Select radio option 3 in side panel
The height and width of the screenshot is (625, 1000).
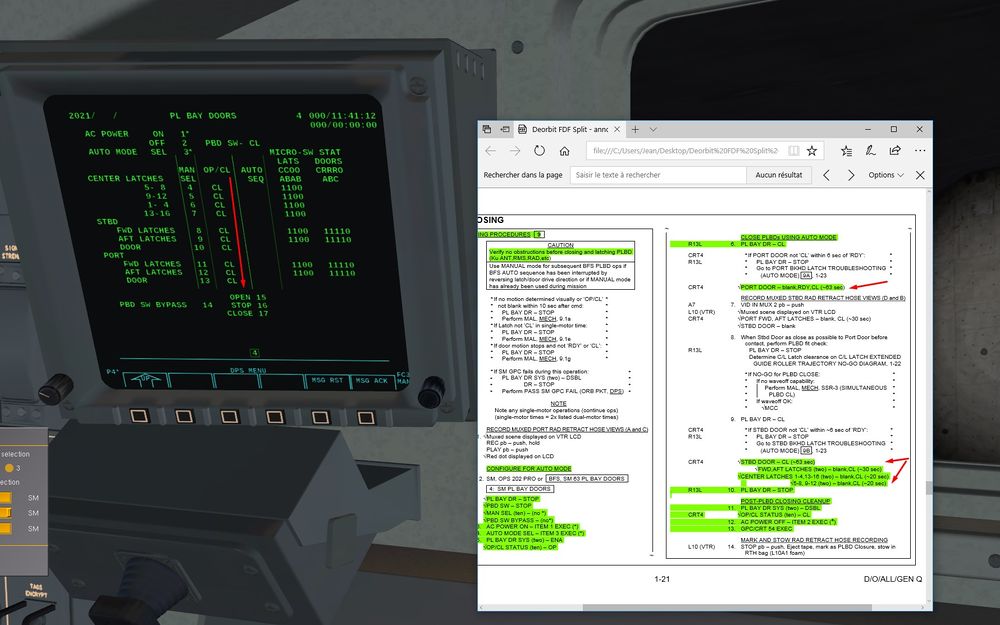point(9,467)
